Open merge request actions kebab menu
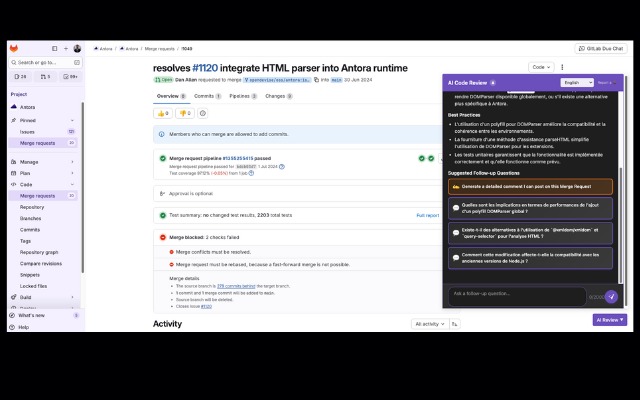 [x=562, y=67]
